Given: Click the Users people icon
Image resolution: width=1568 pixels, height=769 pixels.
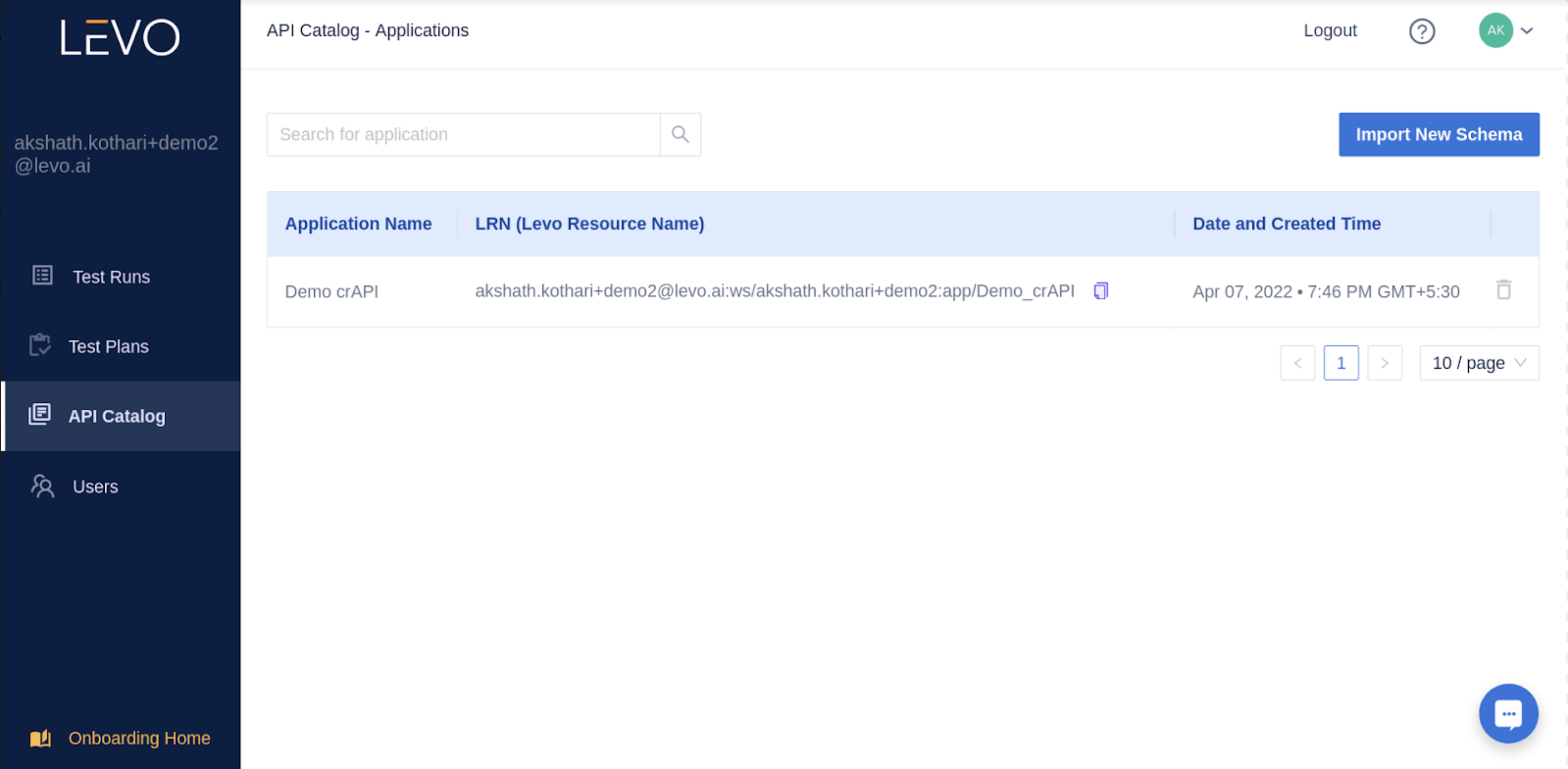Looking at the screenshot, I should pos(42,486).
